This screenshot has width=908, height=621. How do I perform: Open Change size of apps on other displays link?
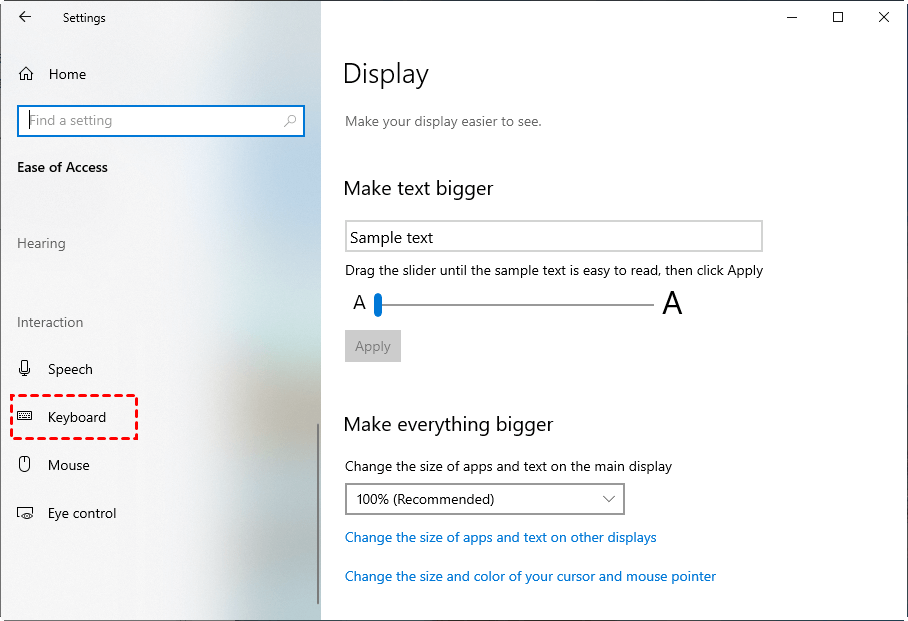point(500,538)
